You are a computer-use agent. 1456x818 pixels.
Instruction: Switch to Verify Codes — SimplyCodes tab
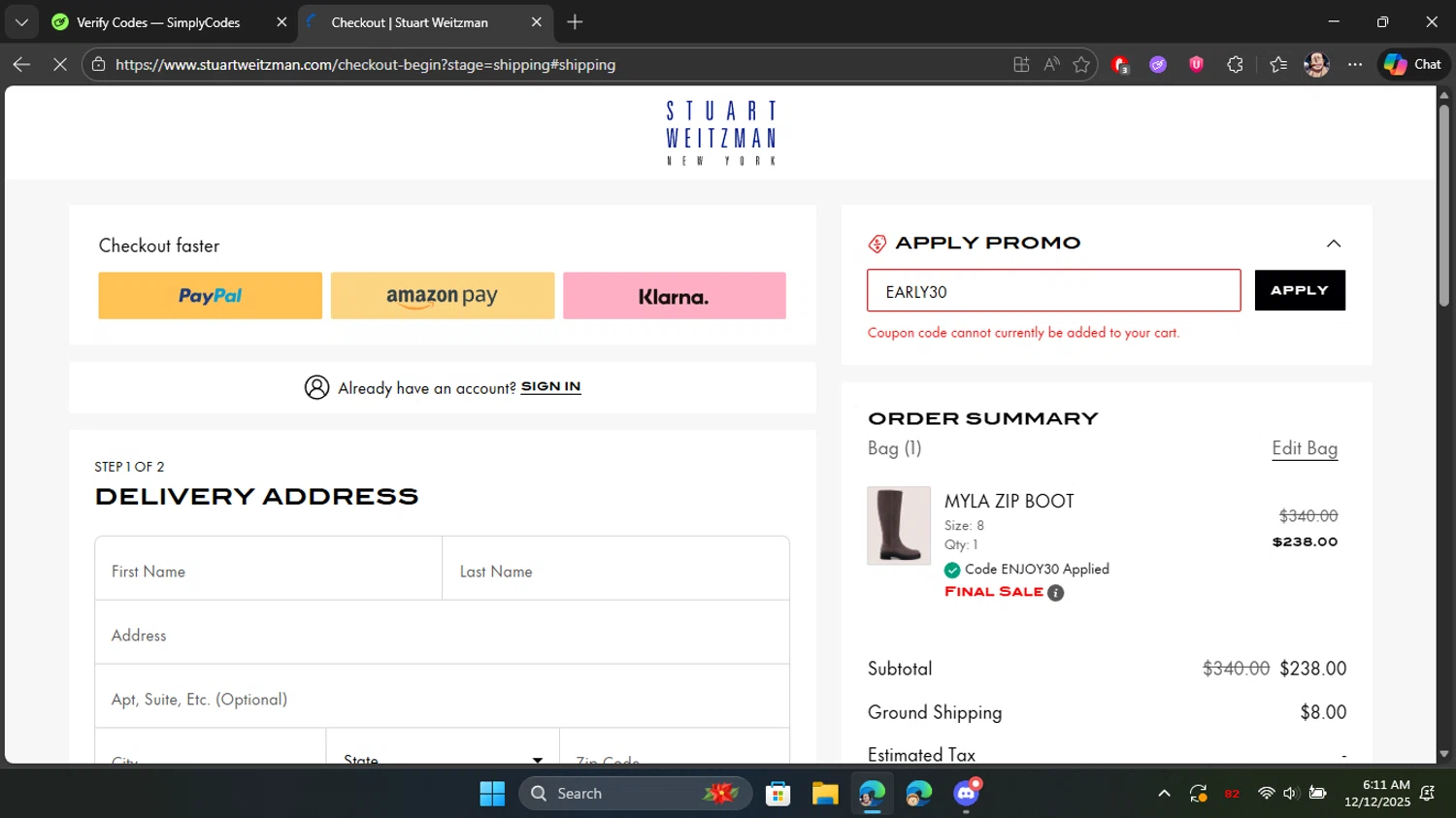coord(157,22)
